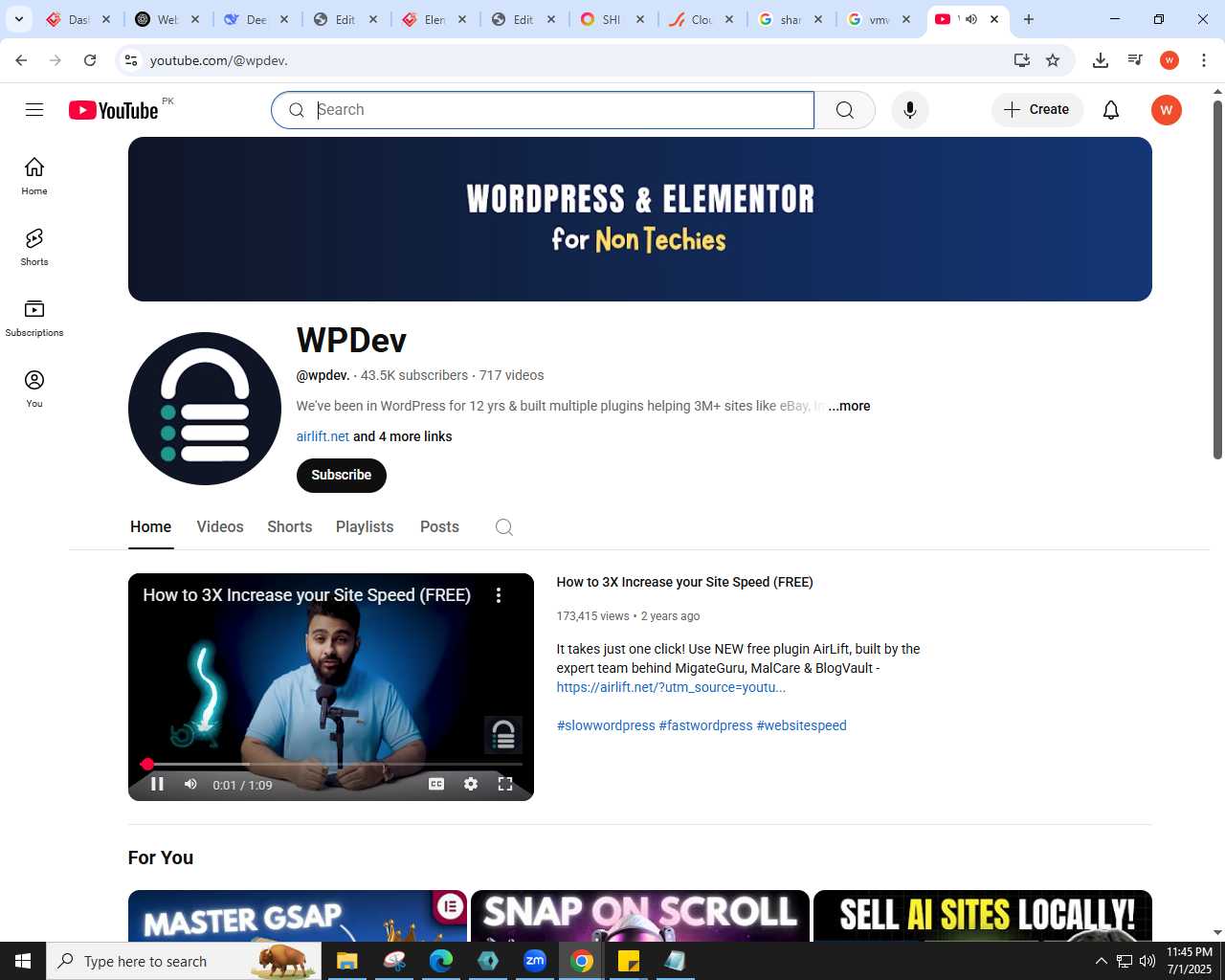View site information icon in address bar

131,60
